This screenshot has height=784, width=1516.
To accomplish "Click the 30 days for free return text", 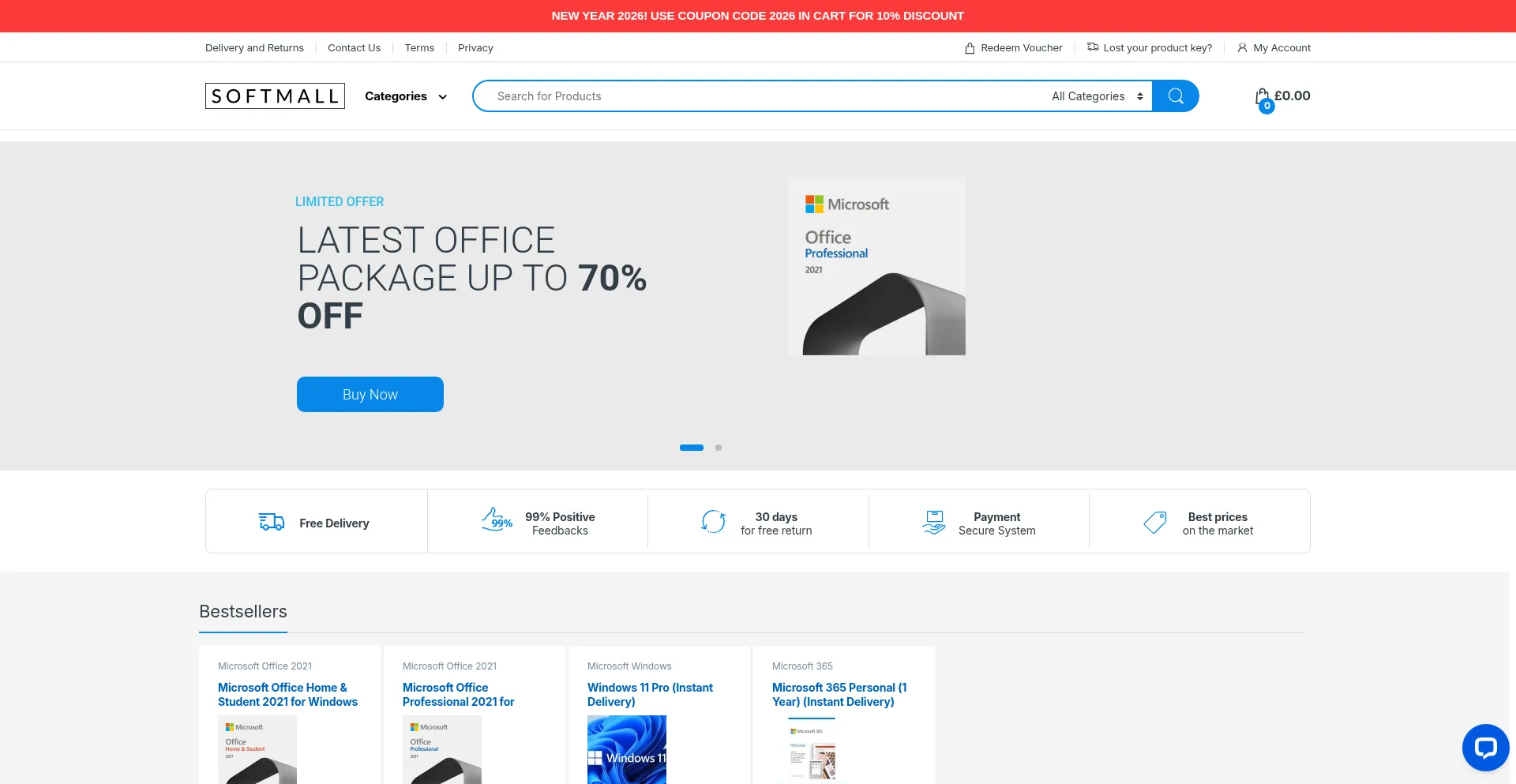I will 776,523.
